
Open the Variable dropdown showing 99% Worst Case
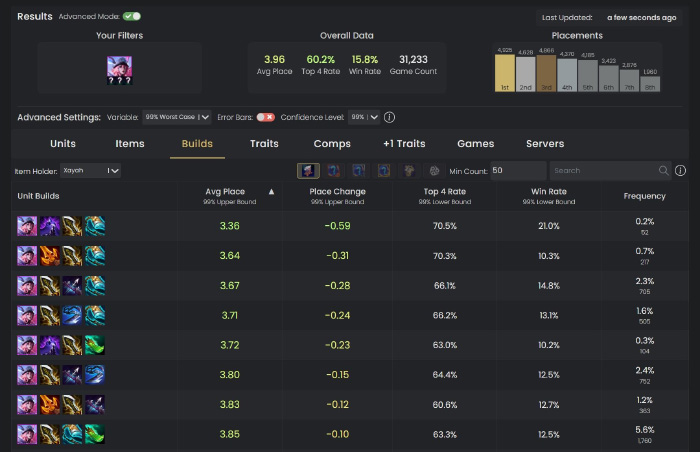pos(177,117)
